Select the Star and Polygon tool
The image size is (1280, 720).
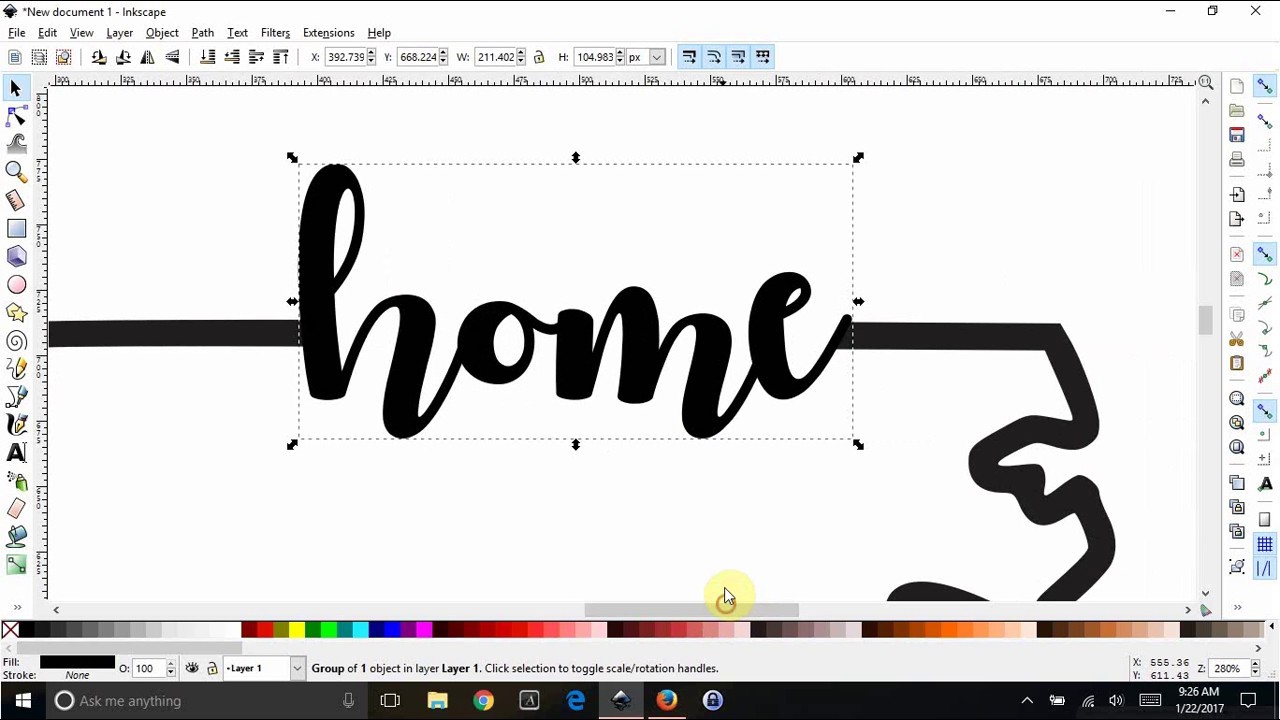coord(15,313)
